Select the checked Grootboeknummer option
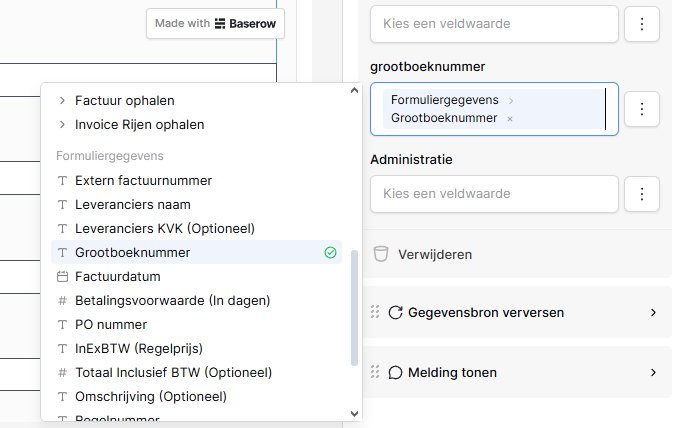 pyautogui.click(x=132, y=253)
